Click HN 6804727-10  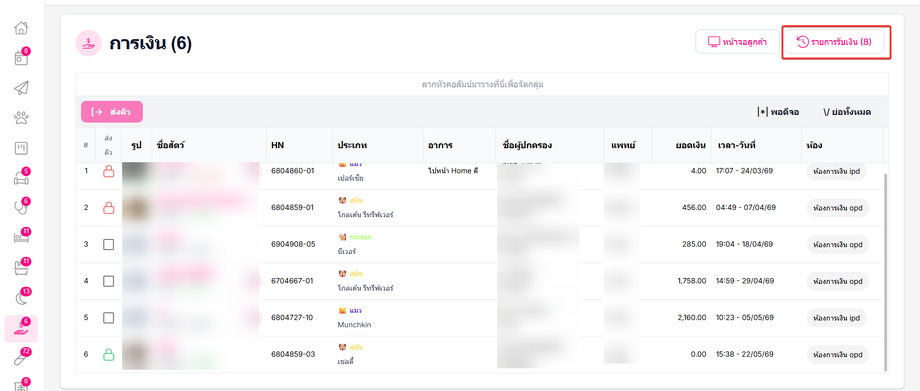coord(292,318)
